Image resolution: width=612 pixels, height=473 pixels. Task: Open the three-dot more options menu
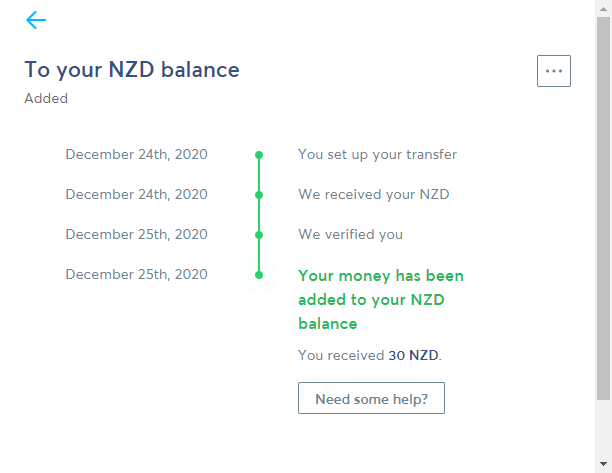coord(554,71)
